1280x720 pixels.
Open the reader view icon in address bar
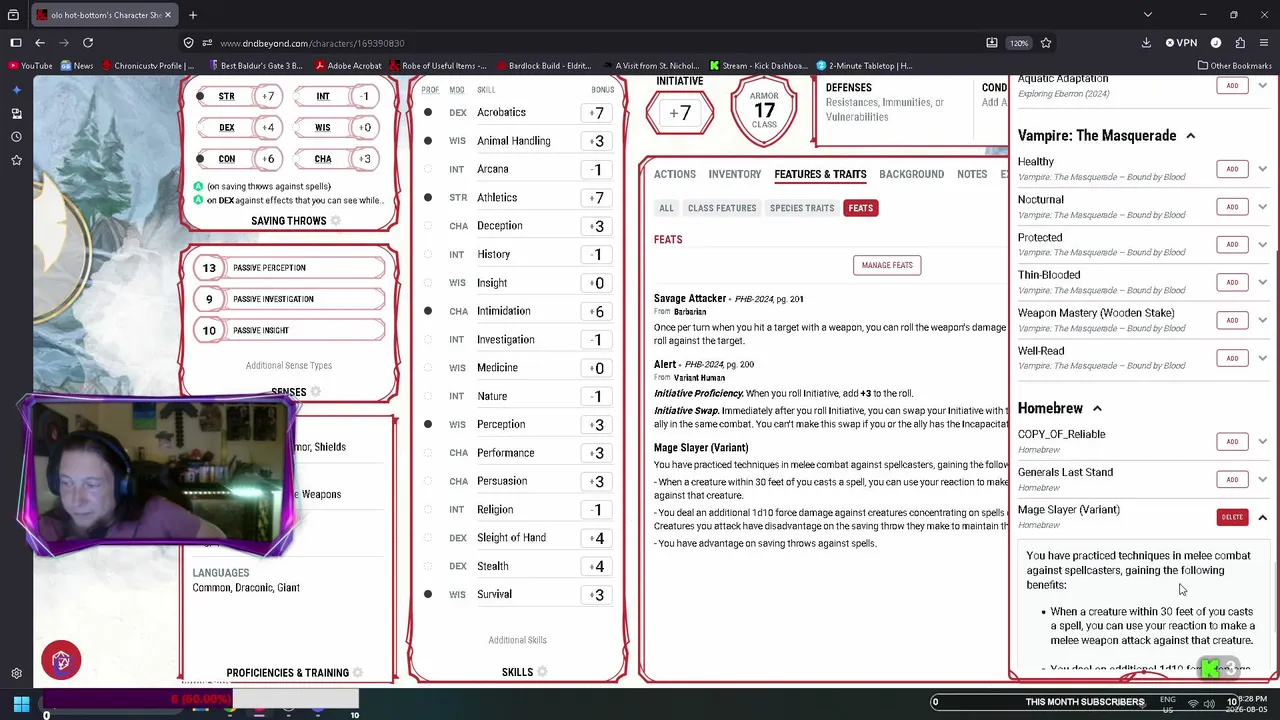click(992, 43)
